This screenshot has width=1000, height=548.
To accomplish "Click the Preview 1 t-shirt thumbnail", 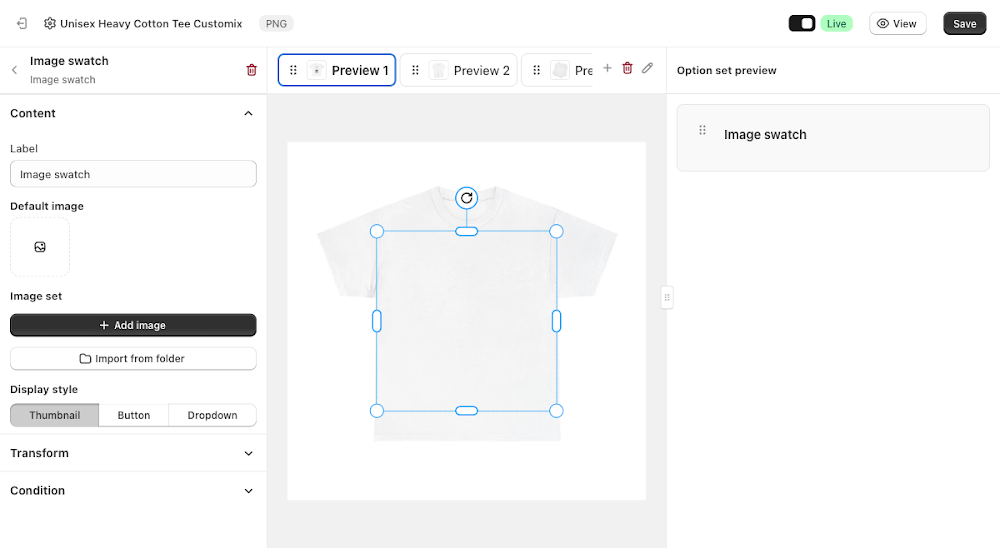I will [x=316, y=70].
